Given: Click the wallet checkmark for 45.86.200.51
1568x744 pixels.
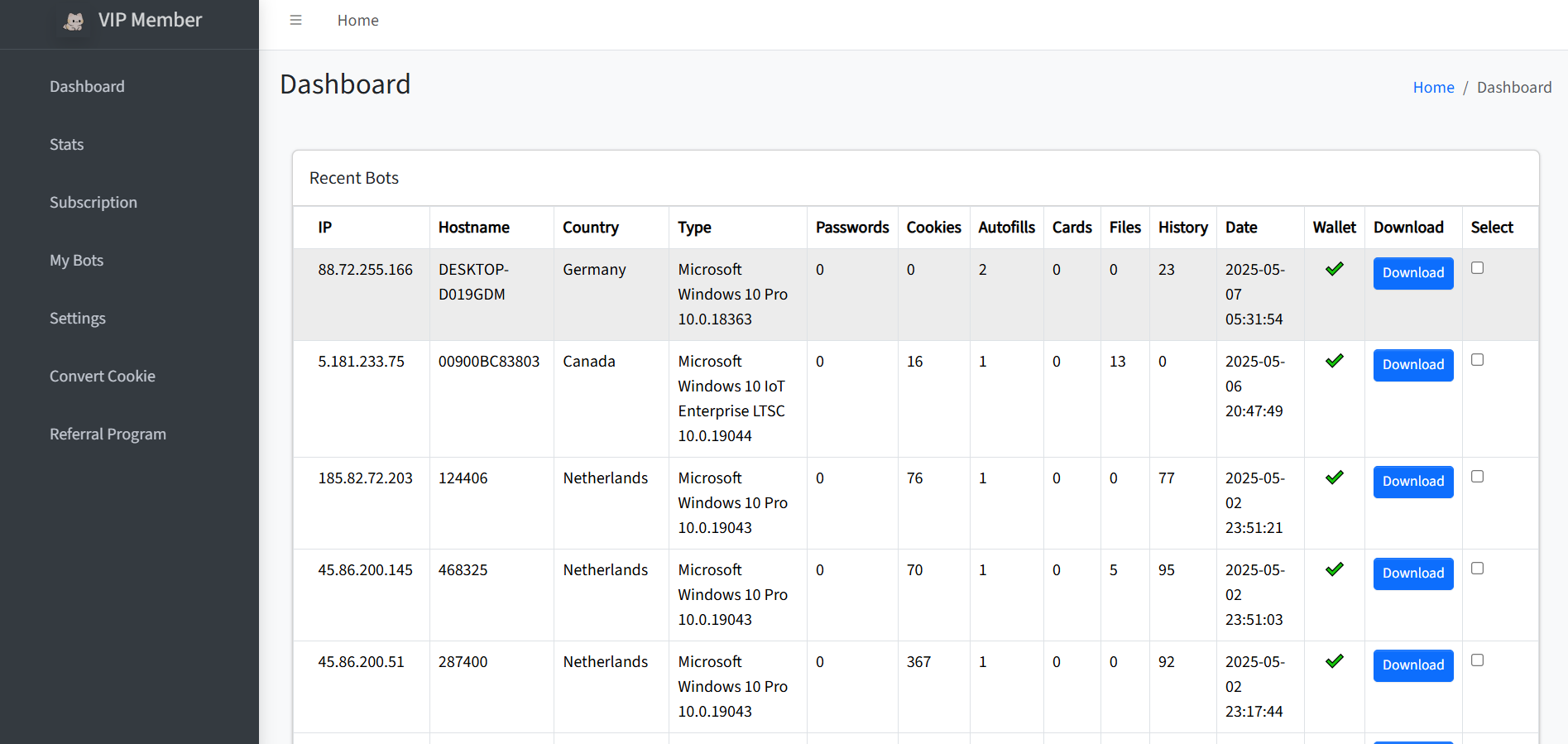Looking at the screenshot, I should click(1334, 661).
